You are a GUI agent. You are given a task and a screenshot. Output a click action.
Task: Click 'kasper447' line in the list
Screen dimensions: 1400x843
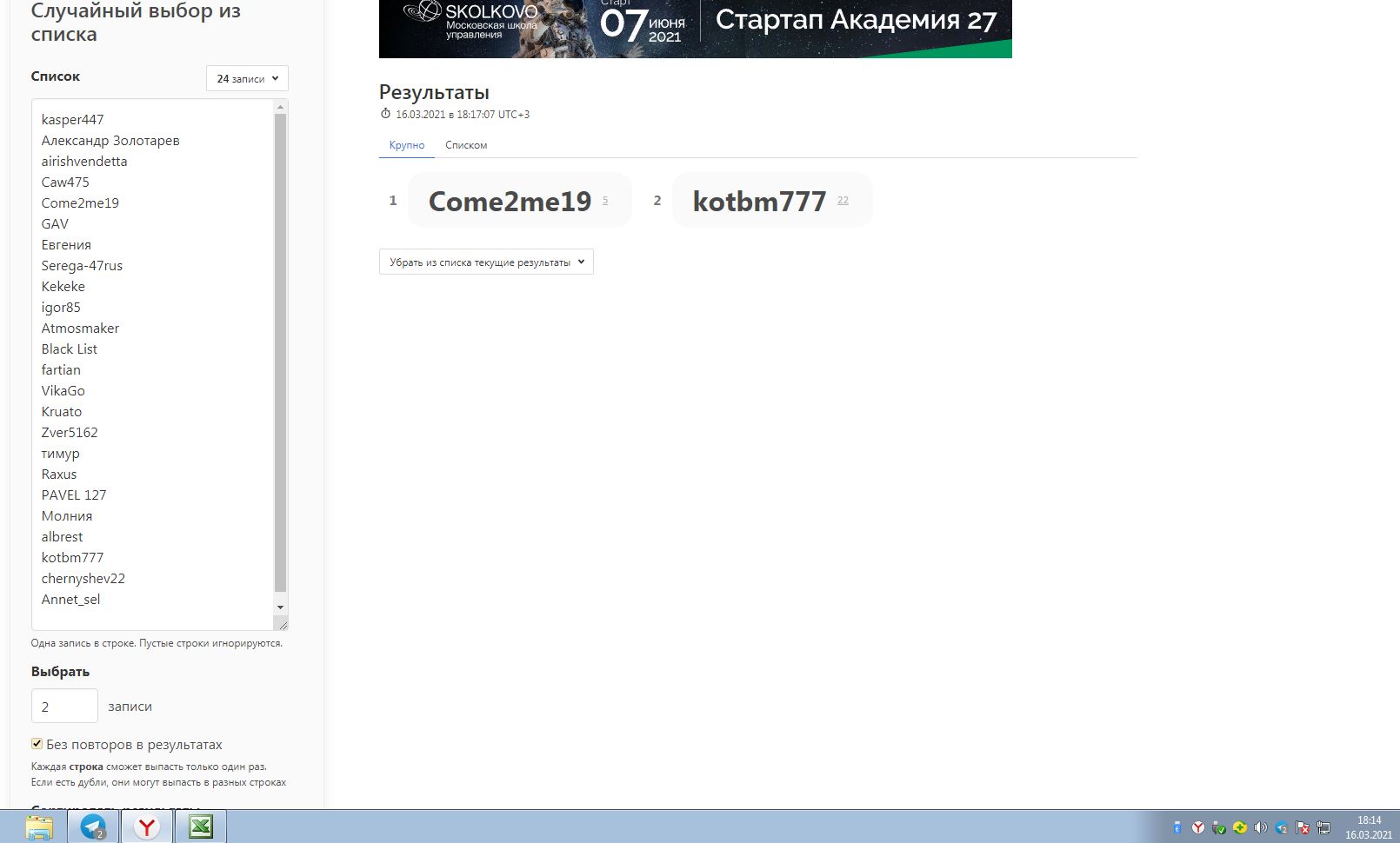coord(72,120)
